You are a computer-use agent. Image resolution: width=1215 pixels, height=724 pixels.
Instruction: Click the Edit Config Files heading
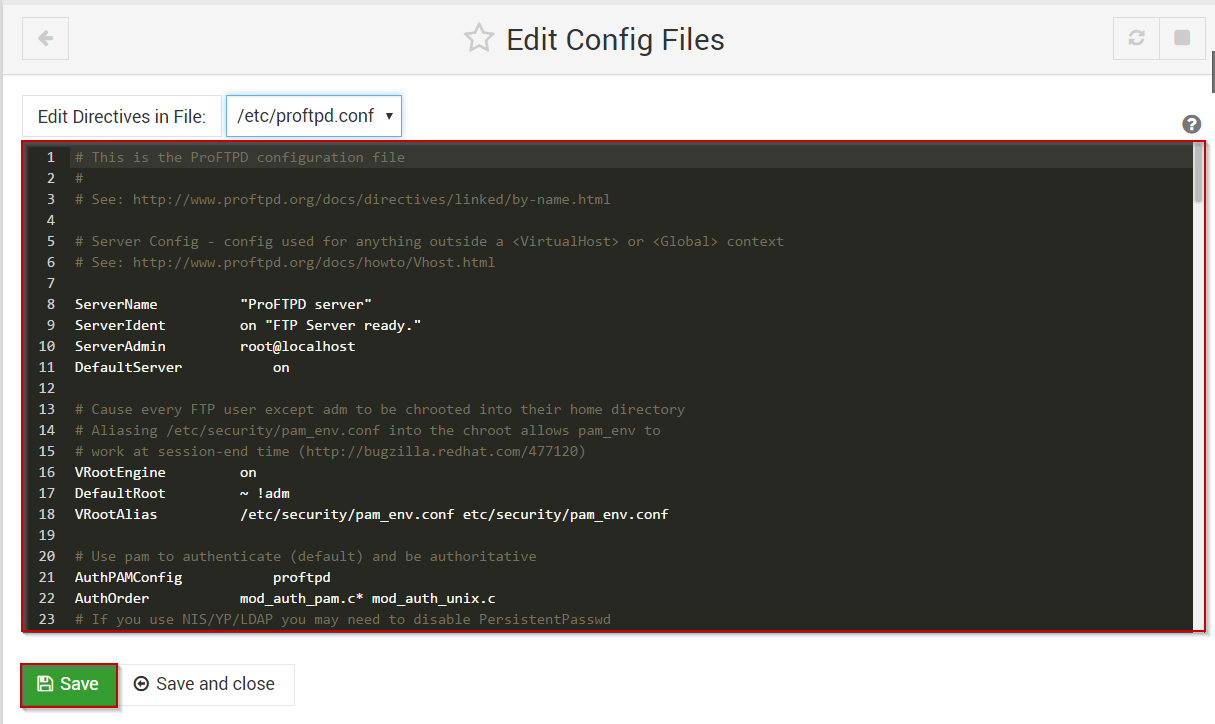tap(615, 39)
